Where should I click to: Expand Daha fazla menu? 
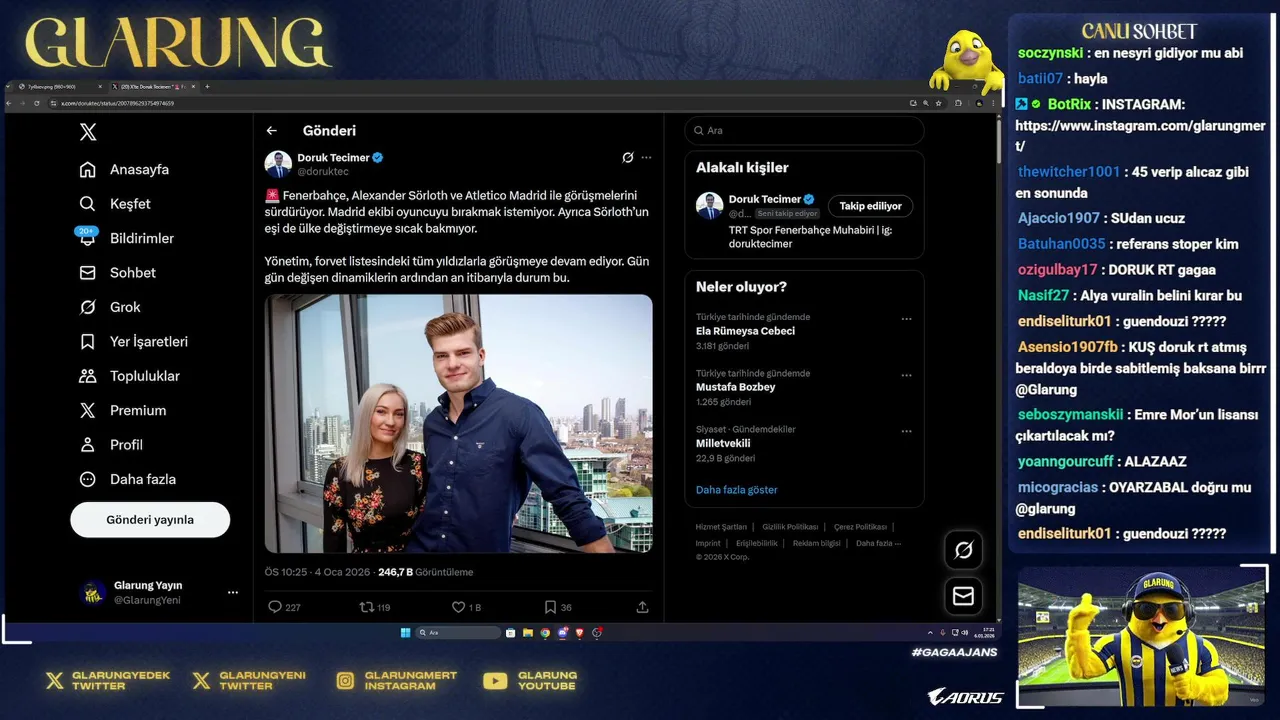click(128, 479)
